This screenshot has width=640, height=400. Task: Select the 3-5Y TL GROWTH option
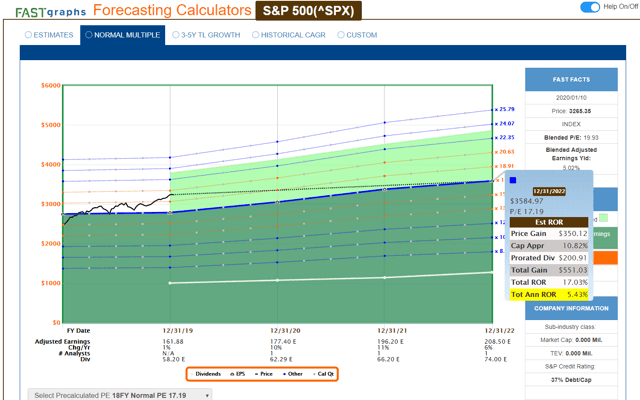[x=206, y=35]
